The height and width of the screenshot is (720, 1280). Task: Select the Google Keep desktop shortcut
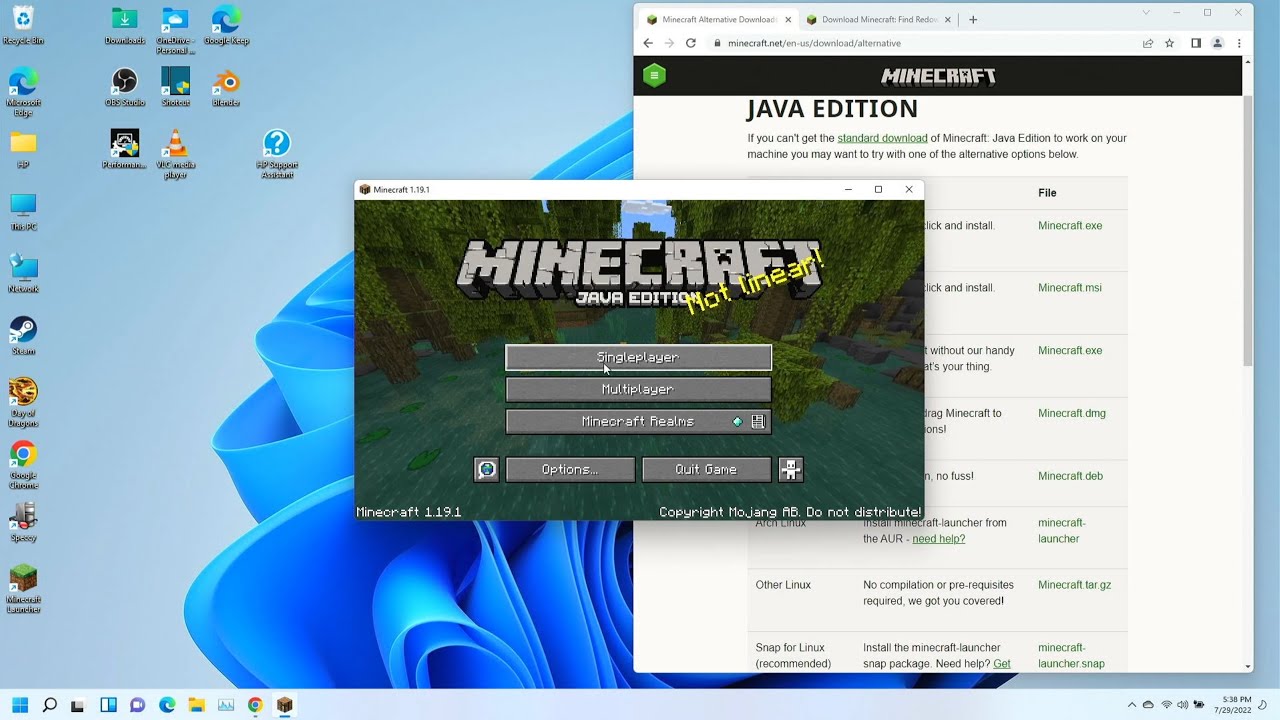[226, 25]
